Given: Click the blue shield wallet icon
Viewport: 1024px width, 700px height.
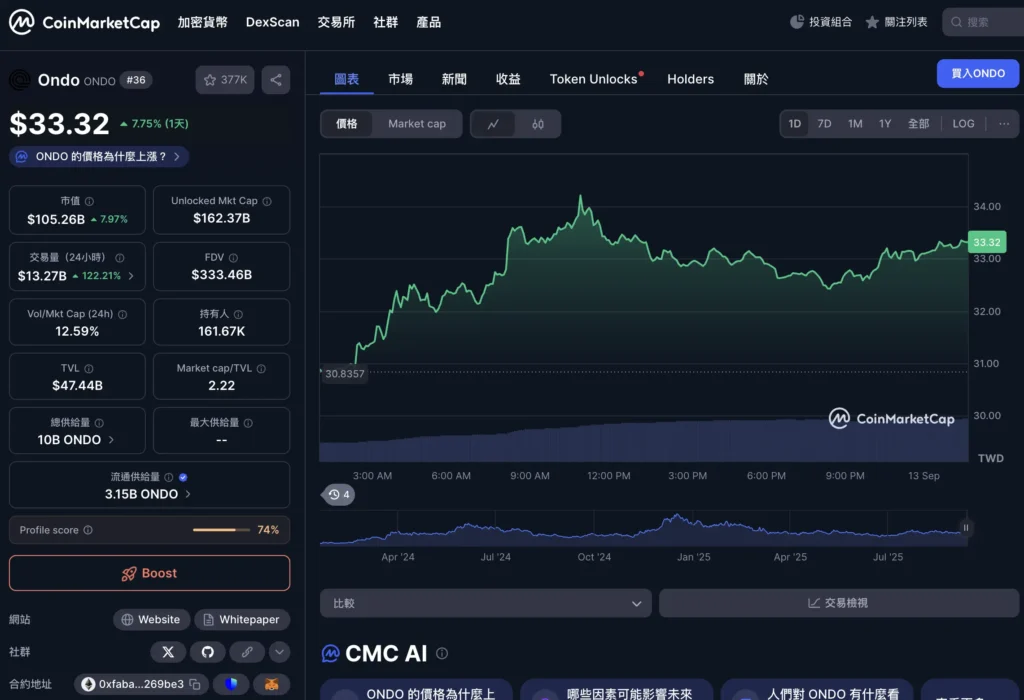Looking at the screenshot, I should [x=231, y=684].
